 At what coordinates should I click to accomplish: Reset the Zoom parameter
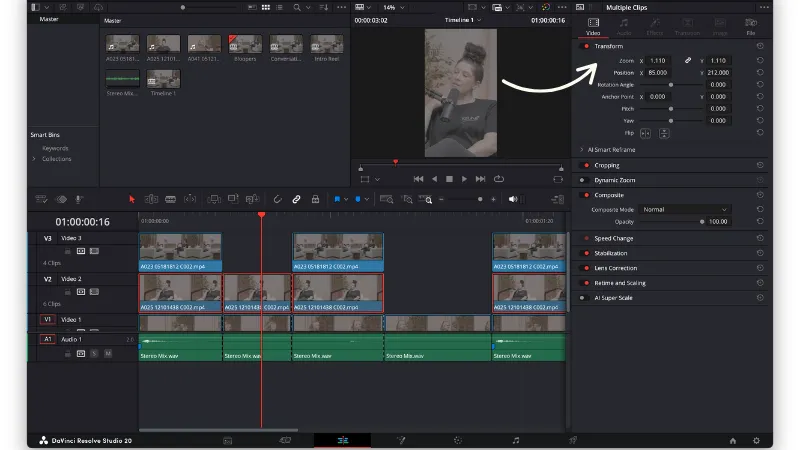[x=760, y=60]
